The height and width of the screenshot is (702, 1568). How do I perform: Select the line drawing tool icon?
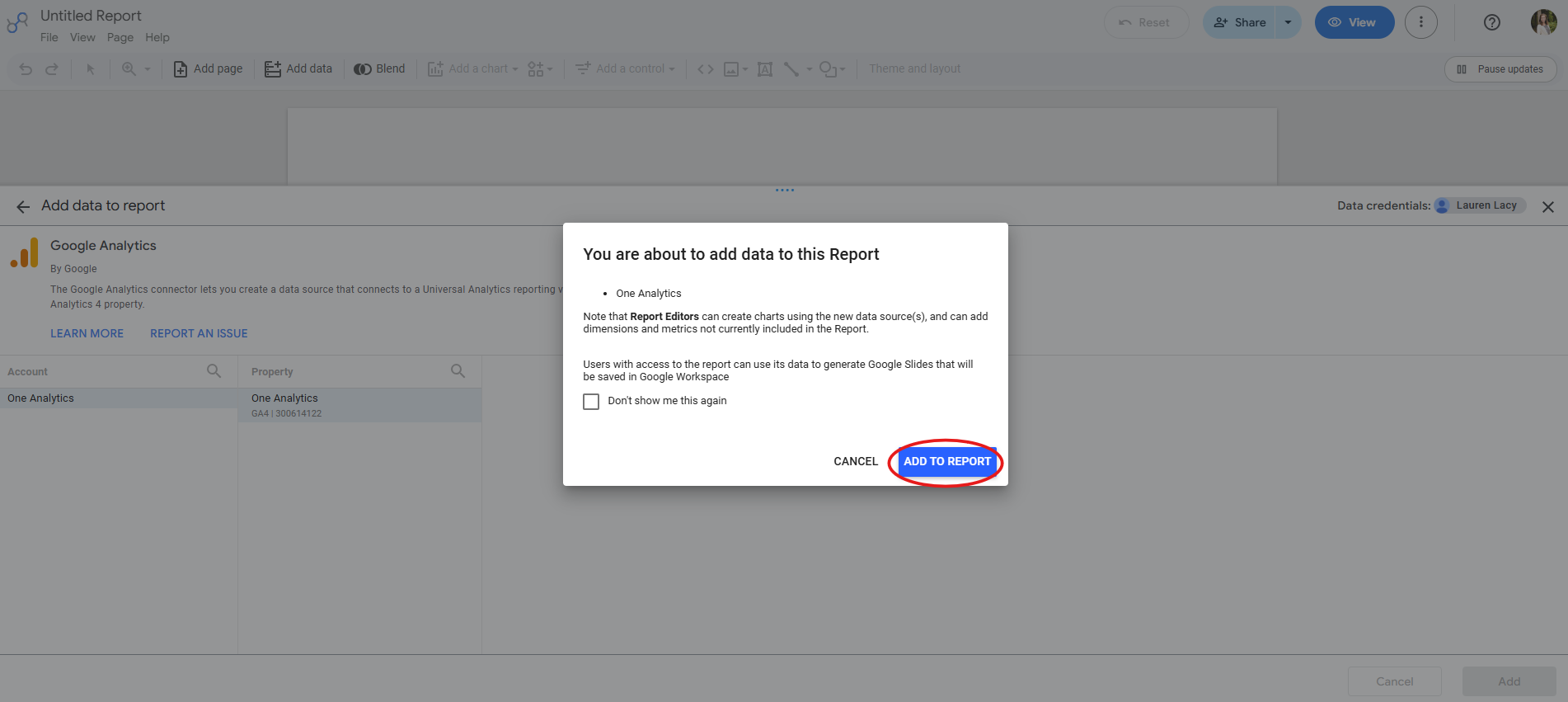[791, 69]
